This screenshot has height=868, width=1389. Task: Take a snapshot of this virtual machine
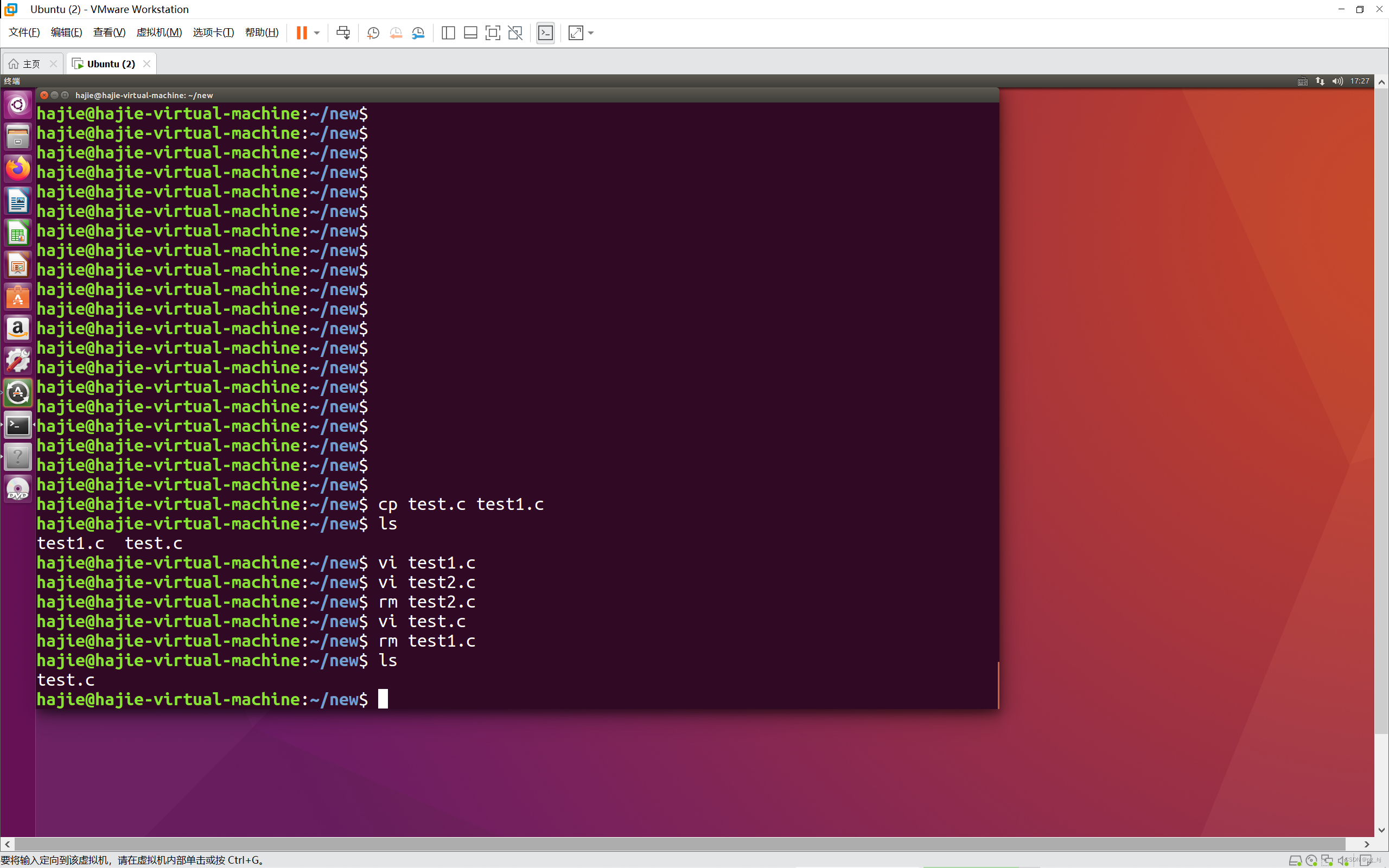pyautogui.click(x=373, y=33)
